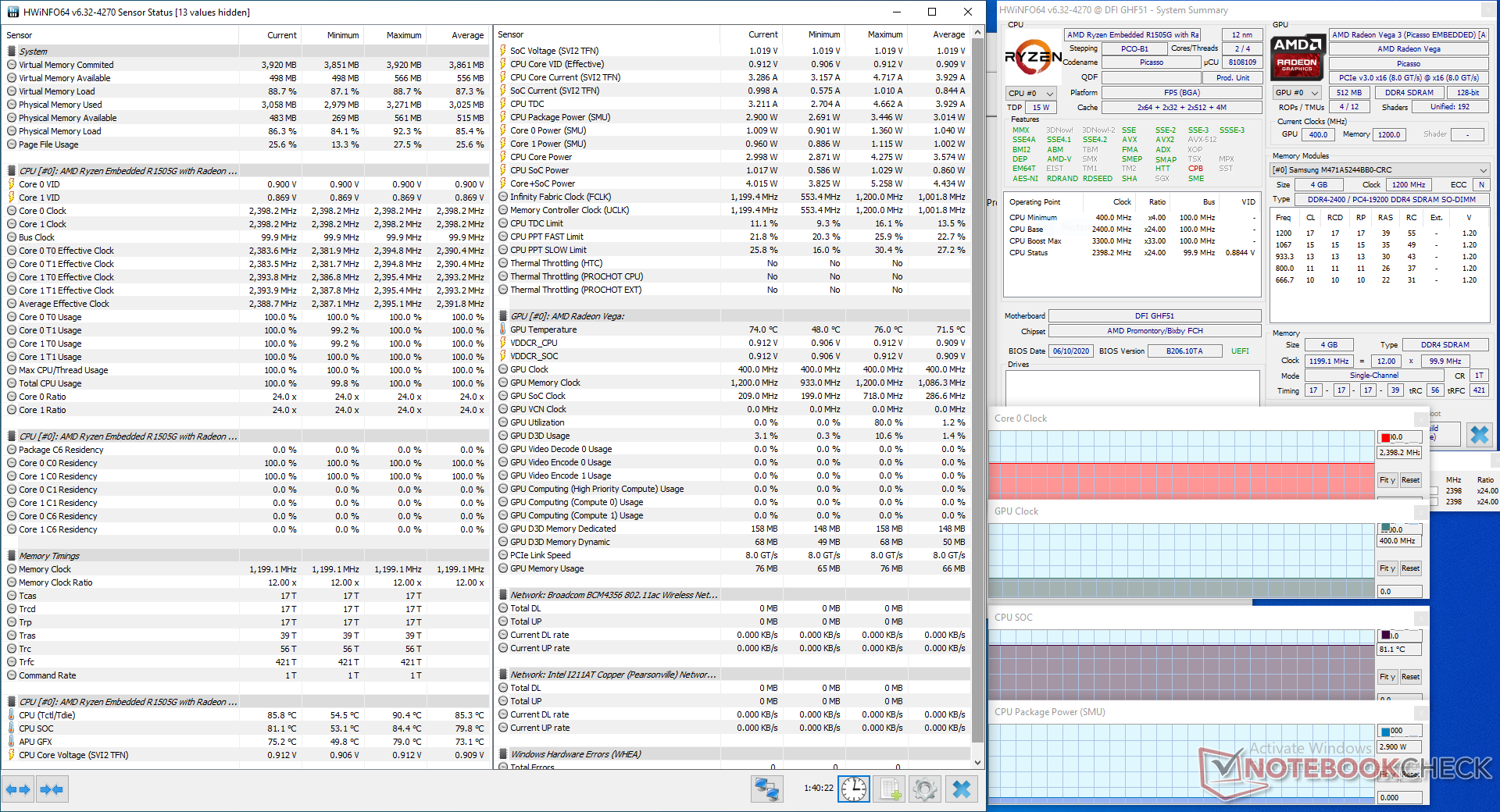Viewport: 1500px width, 812px height.
Task: Open sensor settings gear icon
Action: click(925, 790)
